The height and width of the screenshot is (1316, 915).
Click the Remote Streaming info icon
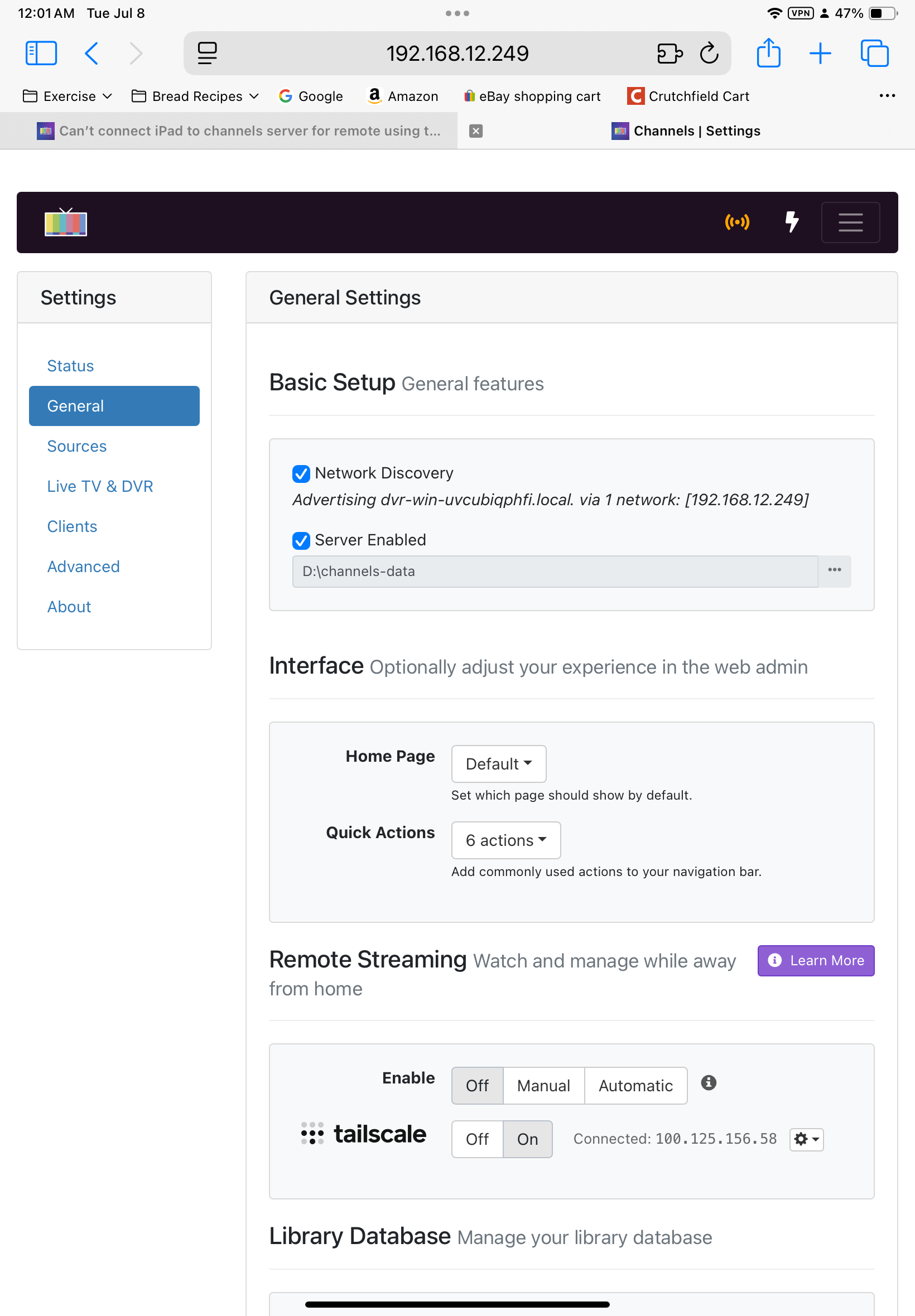click(x=708, y=1083)
